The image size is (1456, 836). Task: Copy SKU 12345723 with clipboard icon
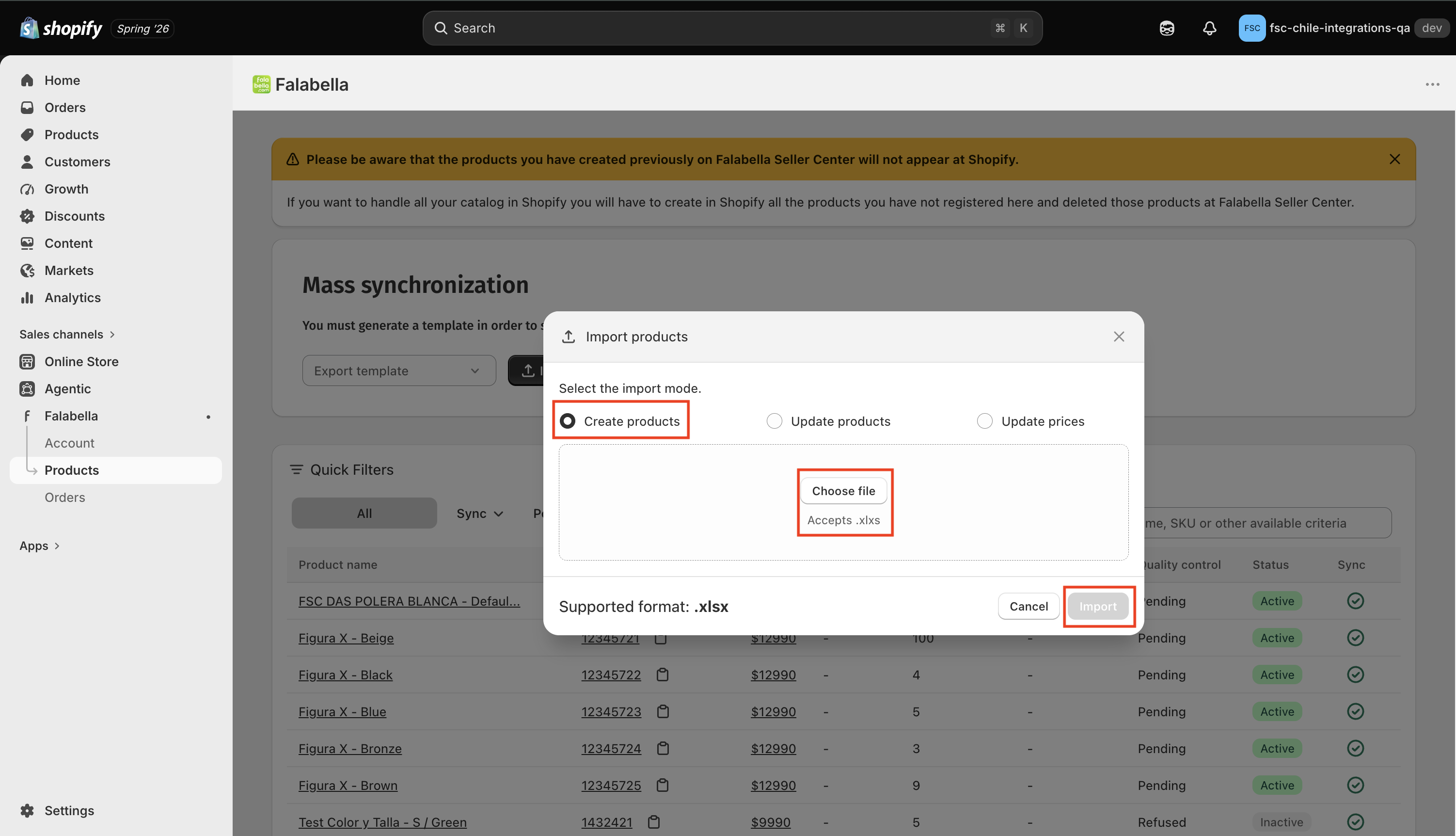(663, 711)
